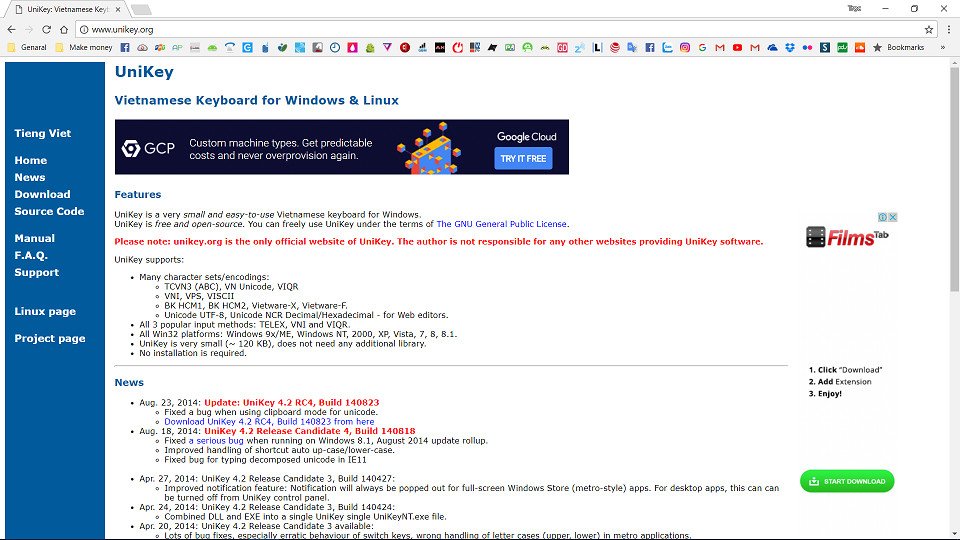
Task: Open the Dropbox bookmark
Action: [x=790, y=48]
